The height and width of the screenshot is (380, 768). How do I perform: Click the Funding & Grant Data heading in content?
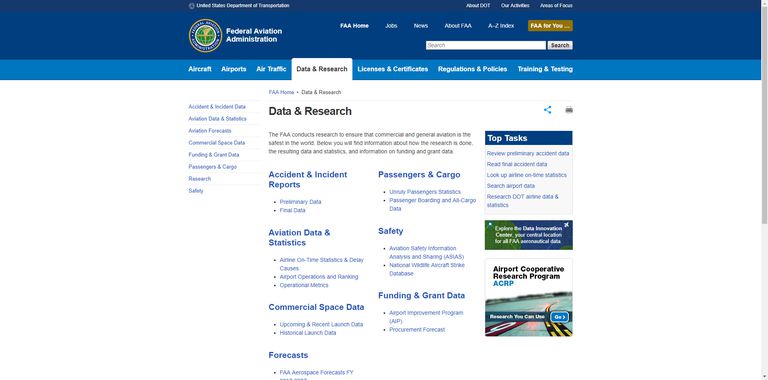tap(421, 295)
